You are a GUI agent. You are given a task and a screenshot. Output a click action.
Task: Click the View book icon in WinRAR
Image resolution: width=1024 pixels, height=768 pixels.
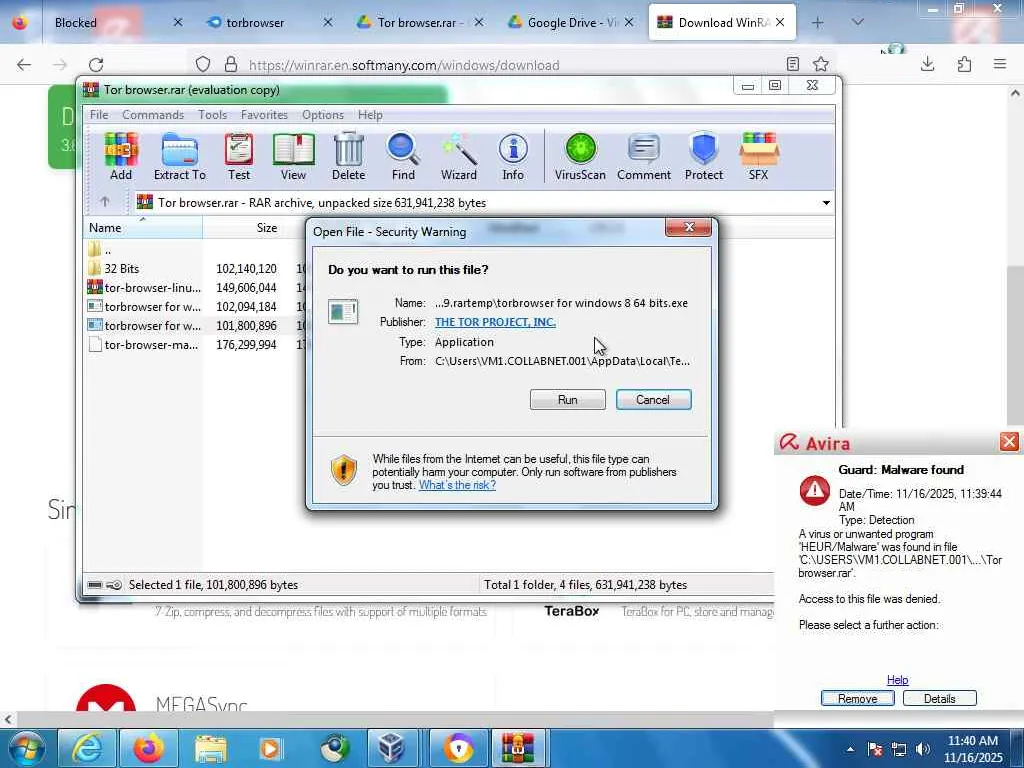[293, 157]
